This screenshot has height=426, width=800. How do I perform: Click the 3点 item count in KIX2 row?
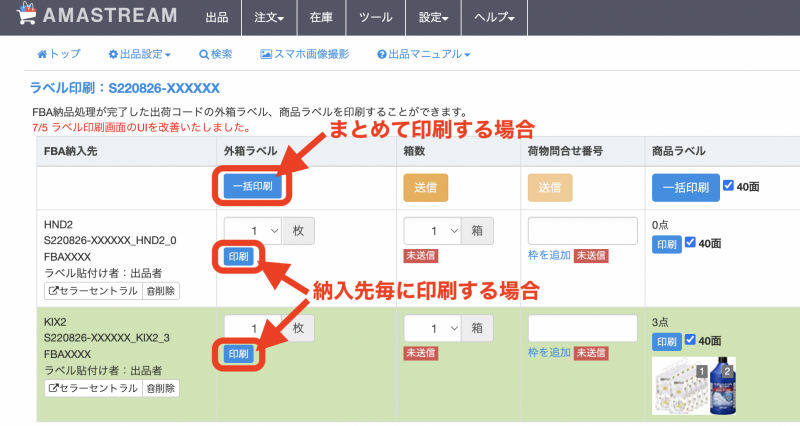click(x=660, y=322)
